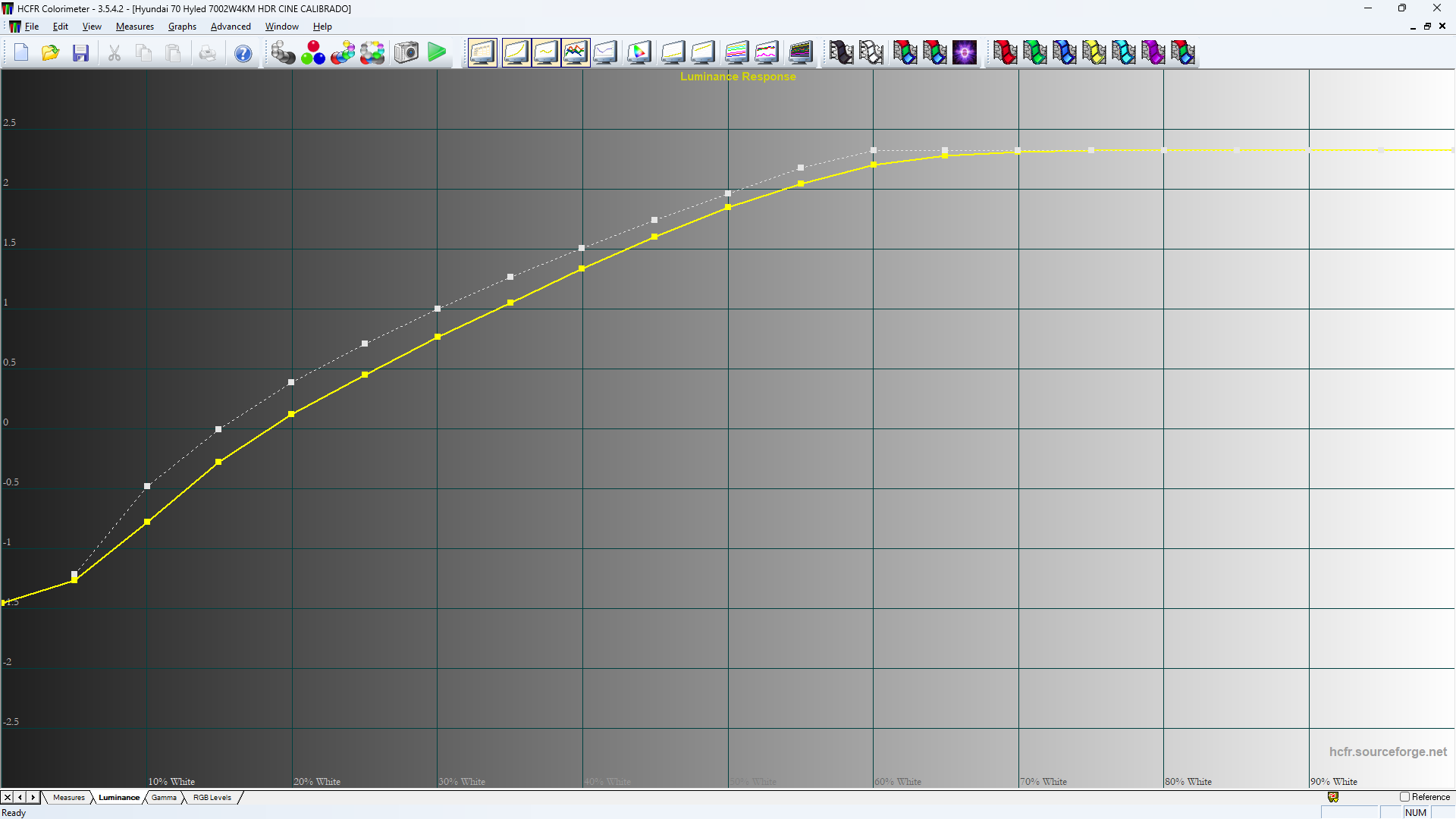Switch to the RGB Levels tab
Image resolution: width=1456 pixels, height=819 pixels.
coord(212,797)
